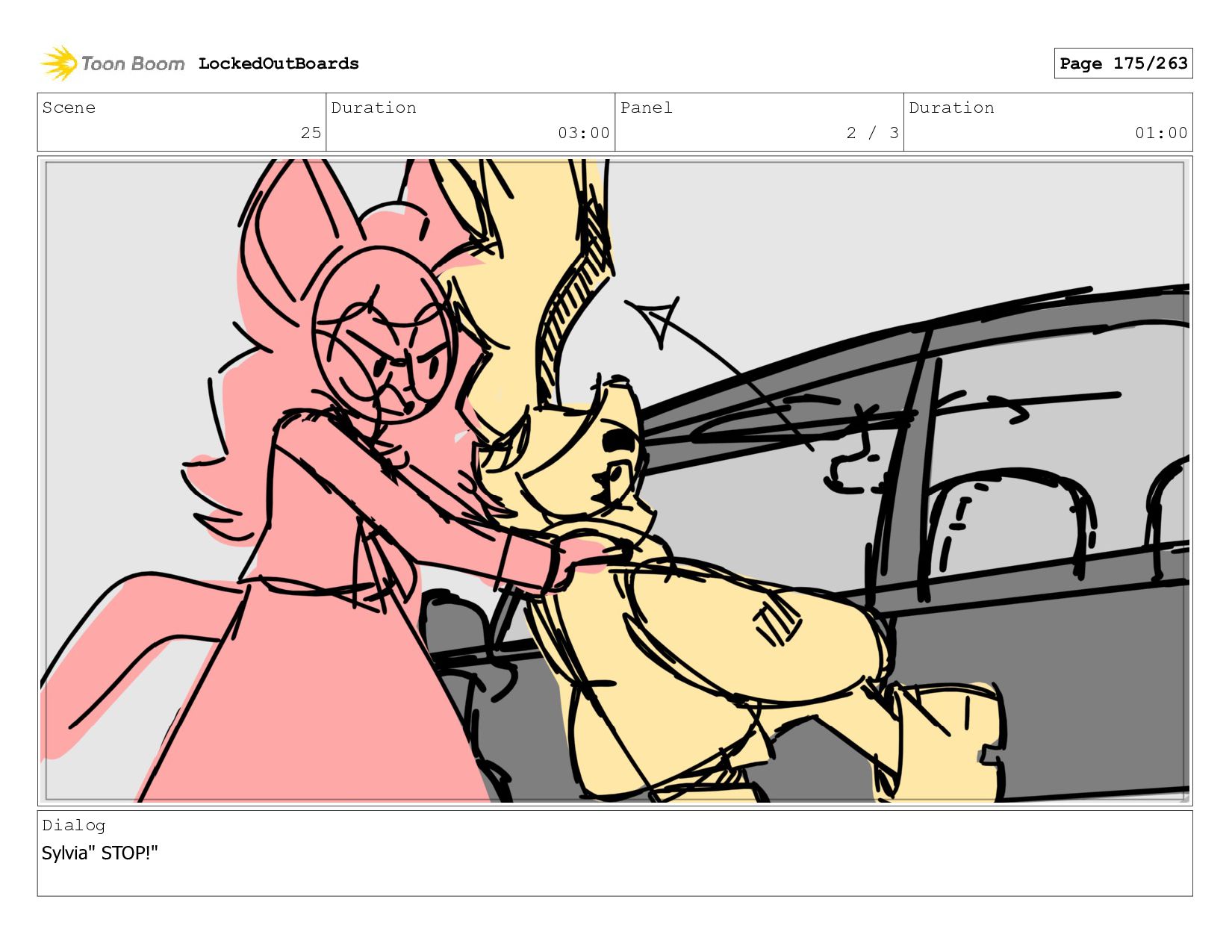Click the LockedOutBoards project title

tap(279, 63)
